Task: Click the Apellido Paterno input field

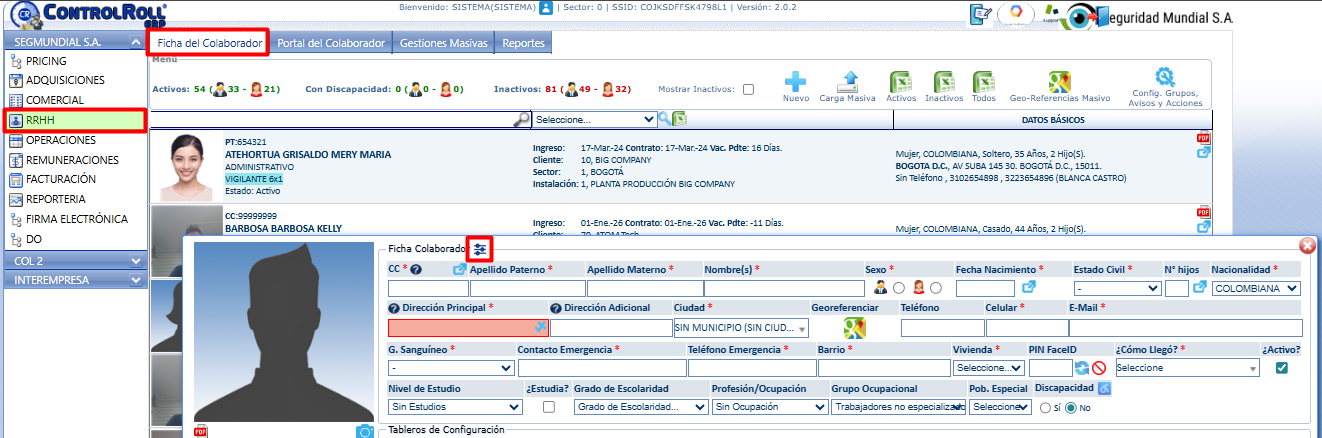Action: tap(526, 289)
